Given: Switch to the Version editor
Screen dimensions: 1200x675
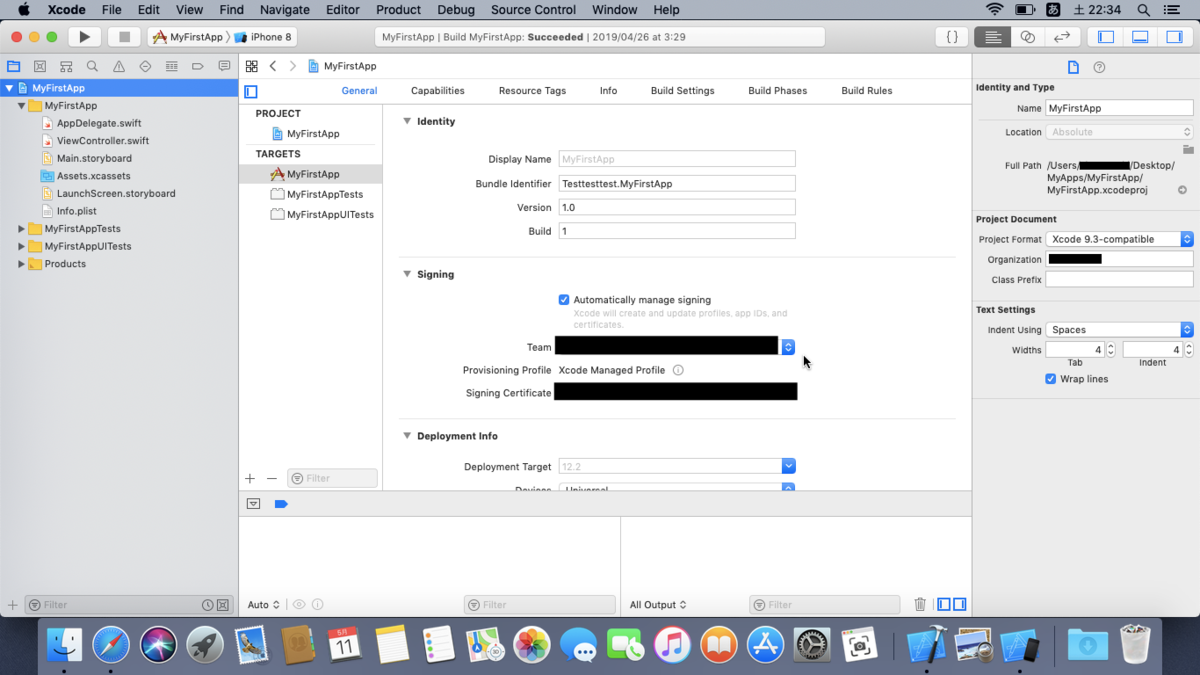Looking at the screenshot, I should [x=1062, y=37].
